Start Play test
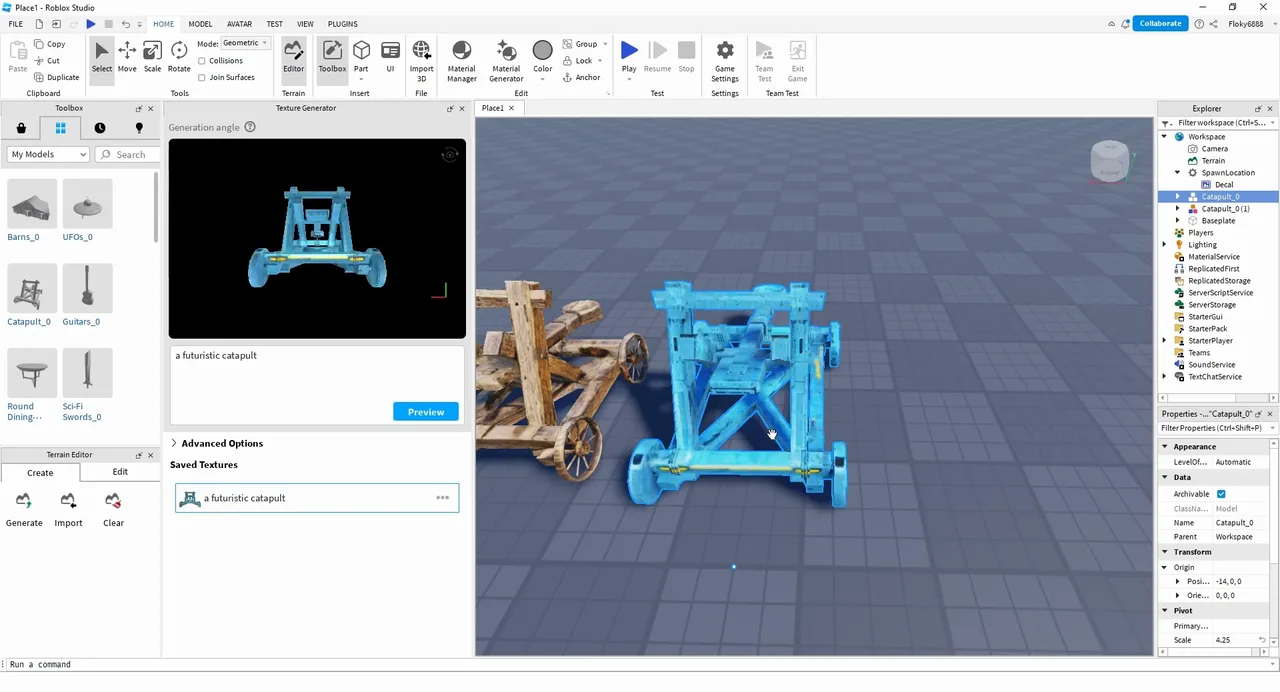This screenshot has height=692, width=1280. point(629,57)
